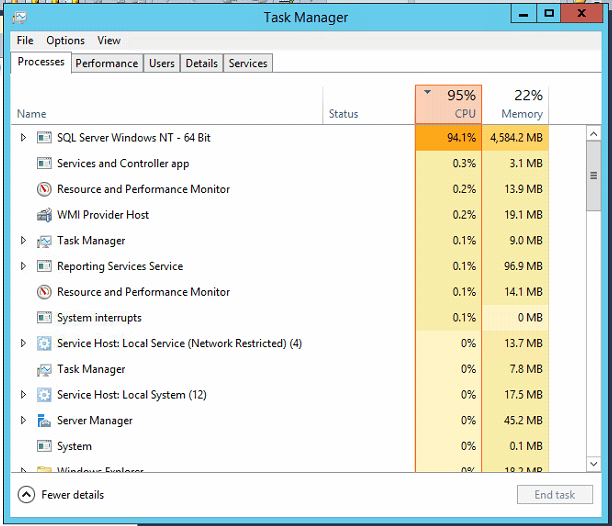This screenshot has width=612, height=526.
Task: Click the Service Host Local System gear icon
Action: (44, 395)
